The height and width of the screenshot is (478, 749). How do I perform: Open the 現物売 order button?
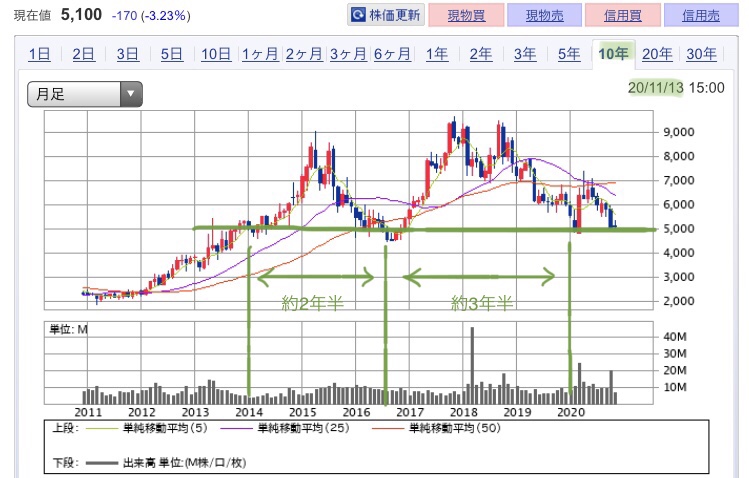(545, 15)
